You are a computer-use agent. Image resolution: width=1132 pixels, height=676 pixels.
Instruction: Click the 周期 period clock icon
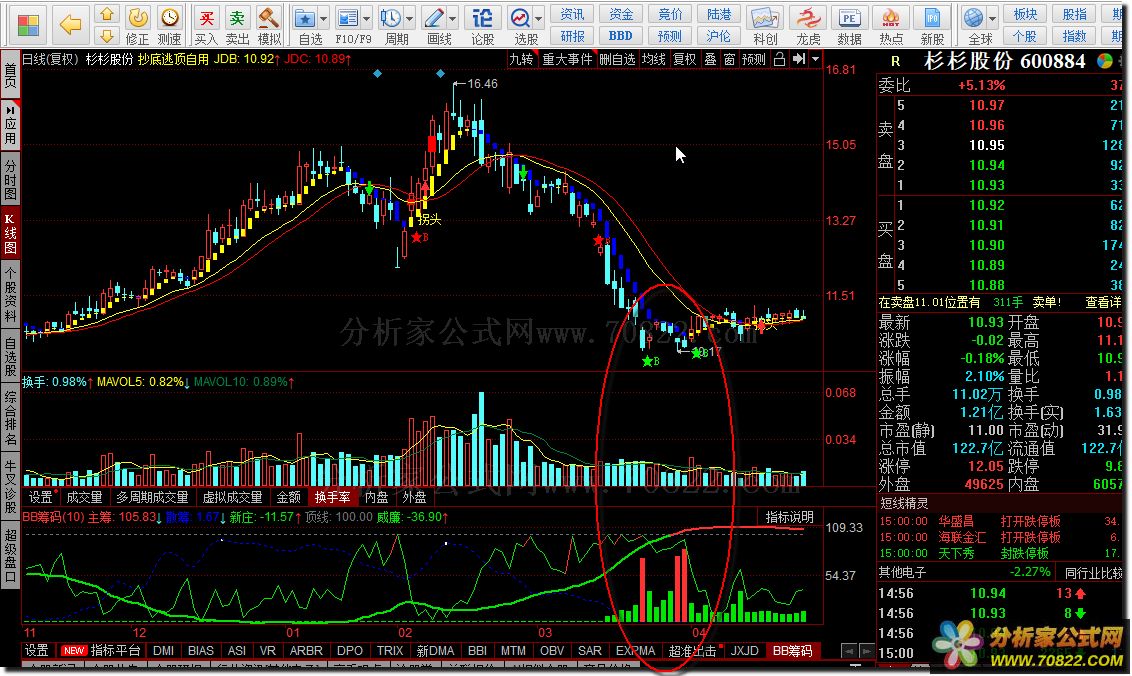coord(391,25)
